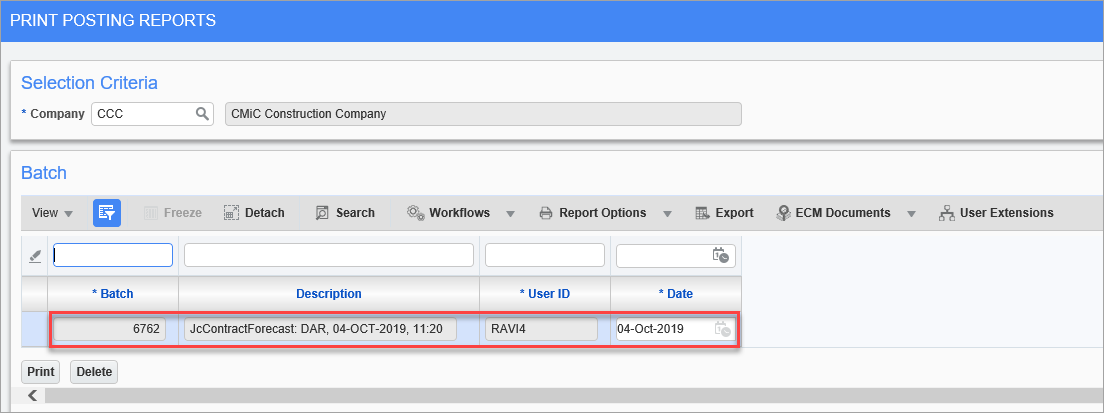Click the Export toolbar button
The width and height of the screenshot is (1104, 413).
click(x=724, y=212)
